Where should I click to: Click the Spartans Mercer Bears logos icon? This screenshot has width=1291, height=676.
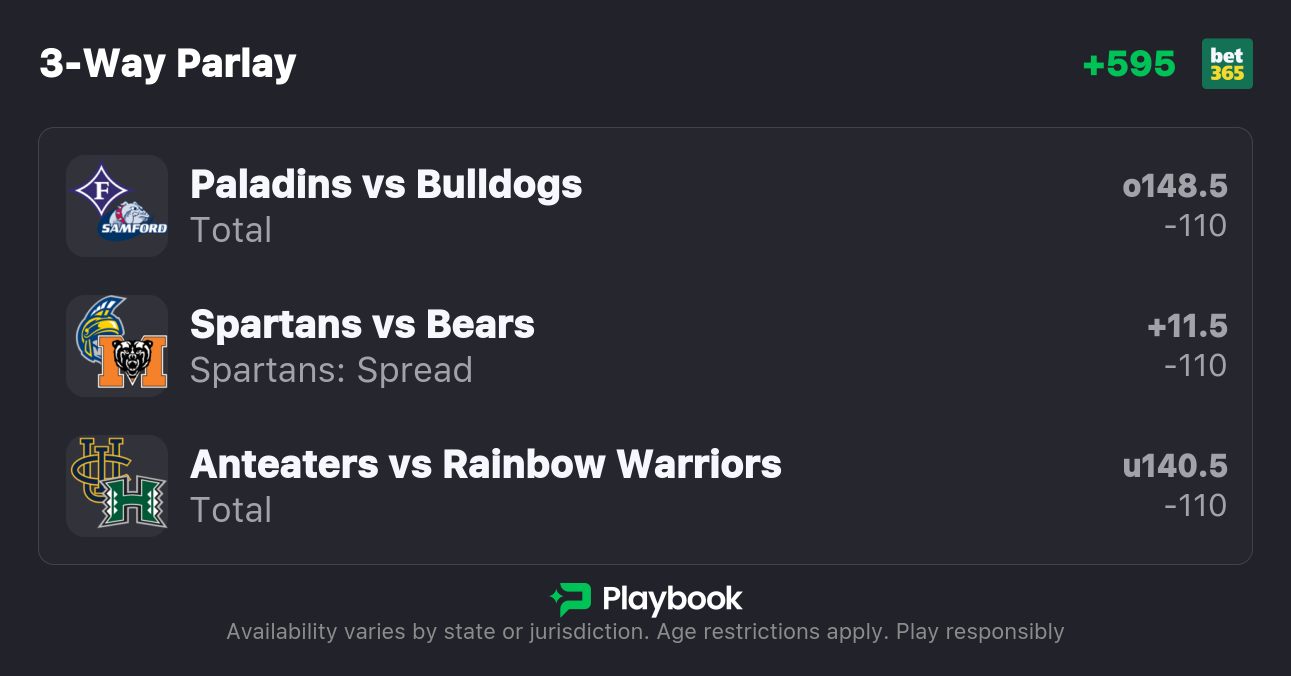pos(117,346)
